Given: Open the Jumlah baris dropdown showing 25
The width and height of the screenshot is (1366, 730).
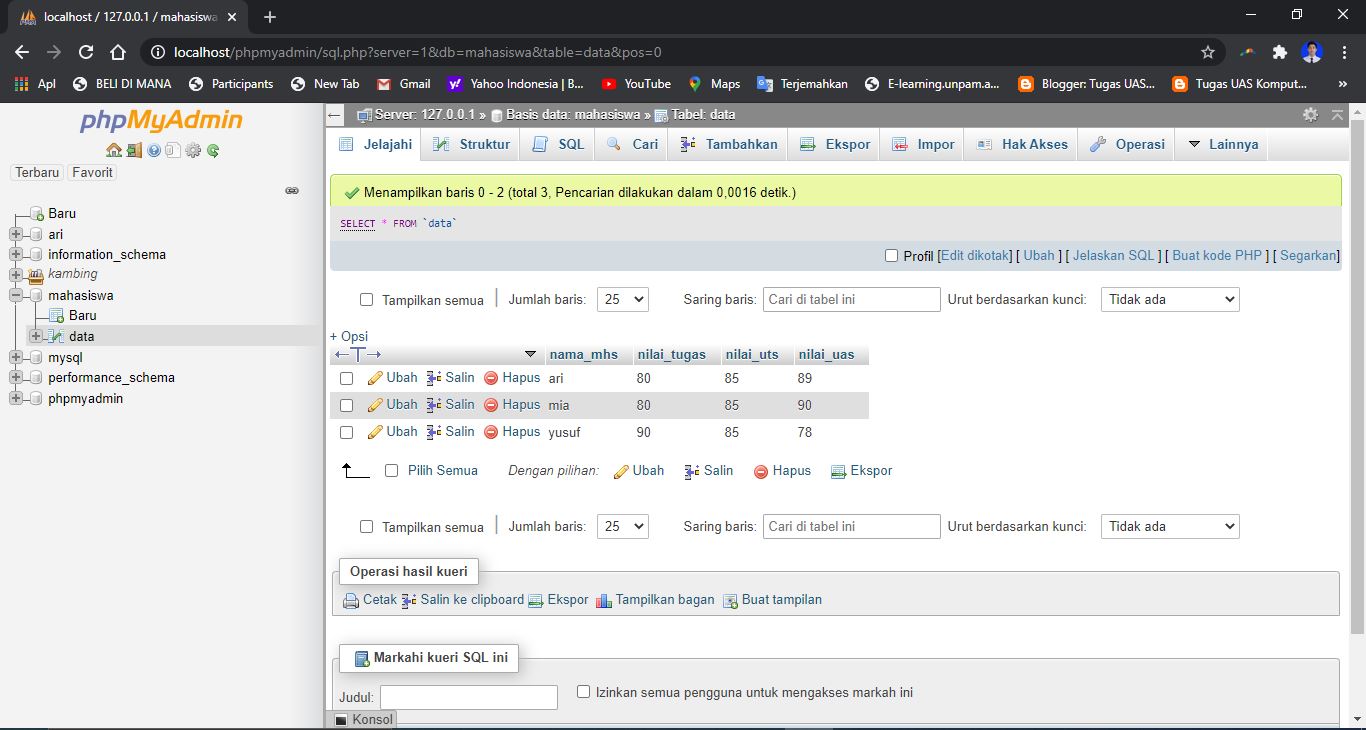Looking at the screenshot, I should click(x=622, y=299).
